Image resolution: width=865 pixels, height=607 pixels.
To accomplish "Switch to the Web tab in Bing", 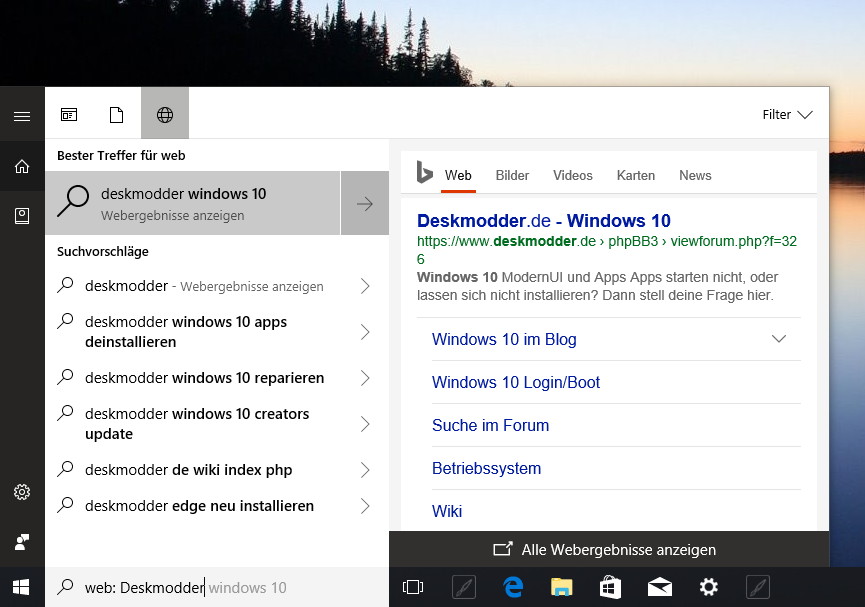I will [x=458, y=175].
